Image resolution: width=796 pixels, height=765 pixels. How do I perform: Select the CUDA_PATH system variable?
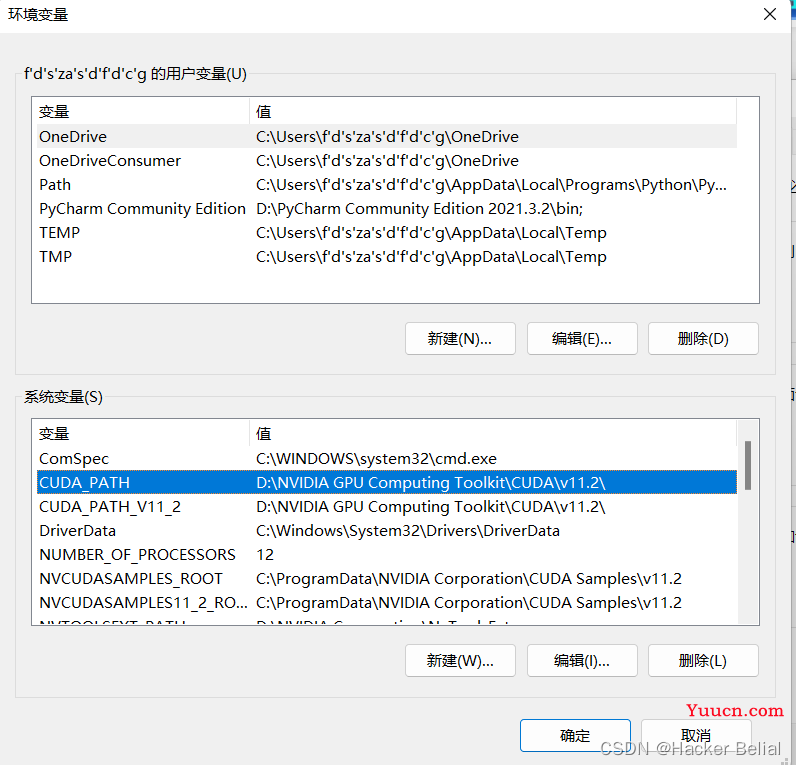387,482
